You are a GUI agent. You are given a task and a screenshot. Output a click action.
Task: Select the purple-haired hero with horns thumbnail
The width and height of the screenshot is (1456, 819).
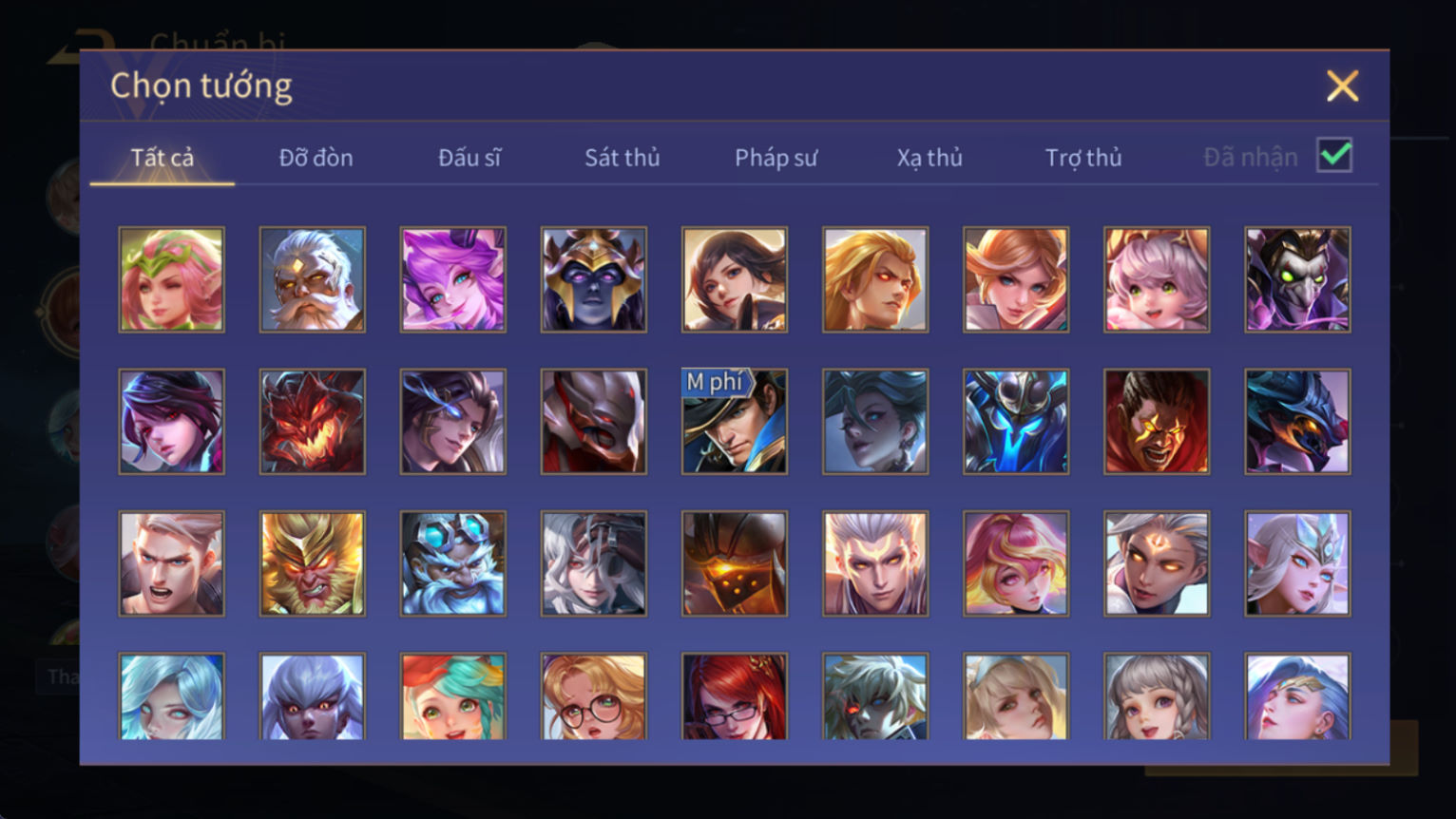click(x=452, y=279)
